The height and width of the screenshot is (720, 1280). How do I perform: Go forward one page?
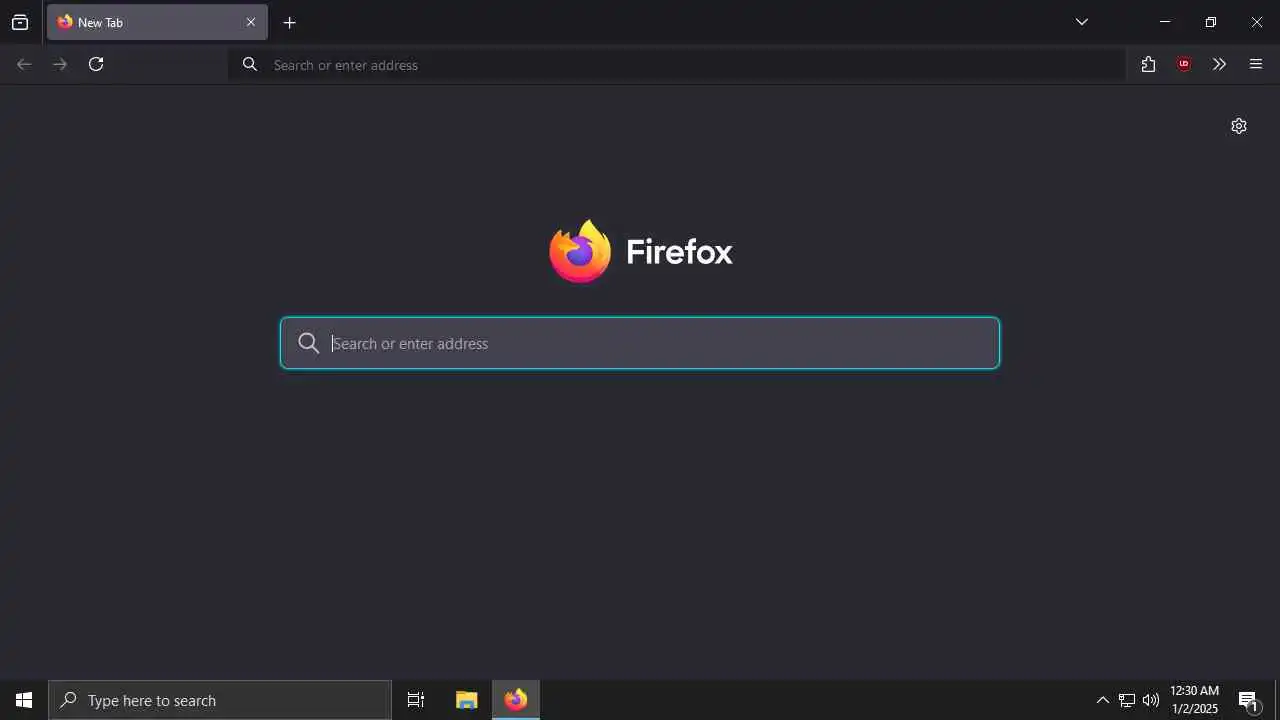pos(60,64)
